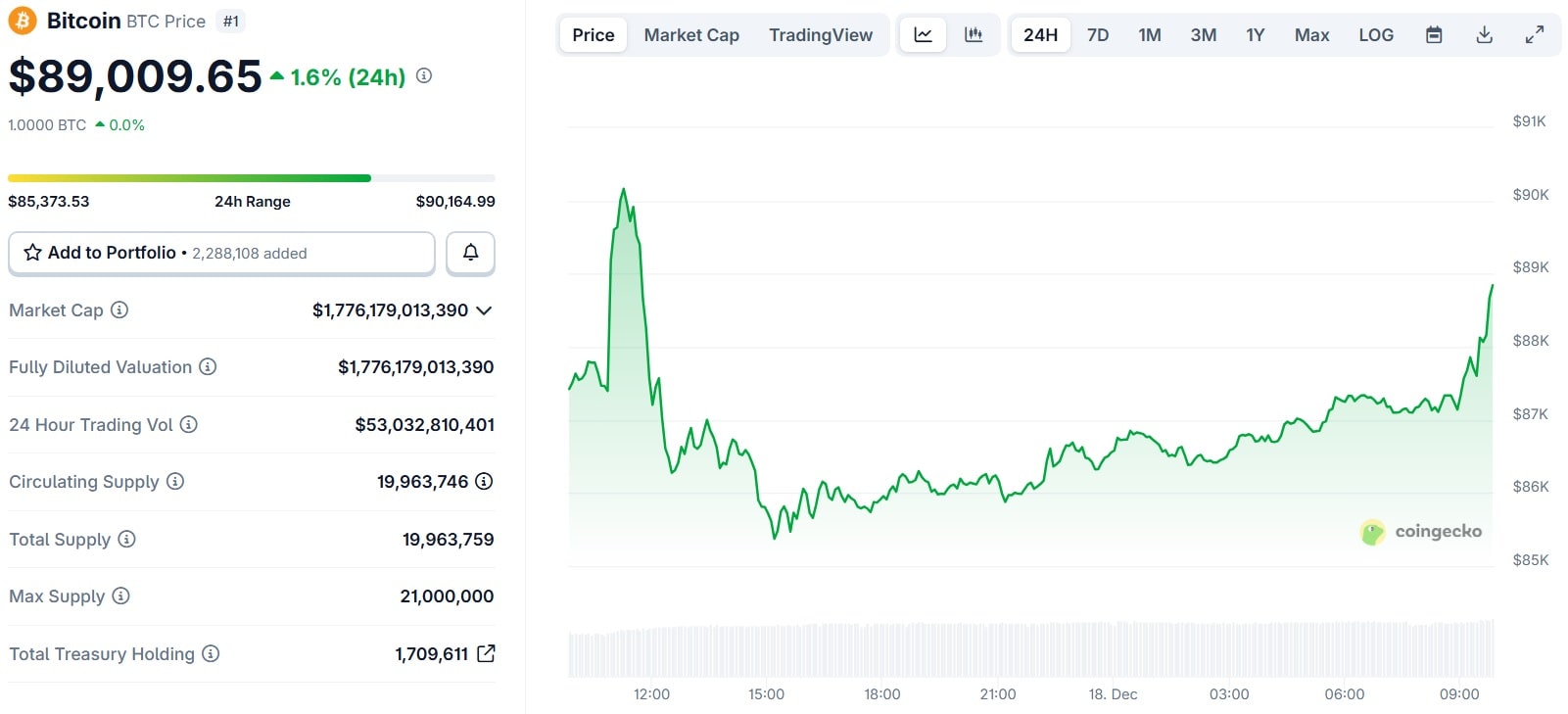Open Total Treasury Holding external link icon
This screenshot has width=1568, height=714.
486,653
